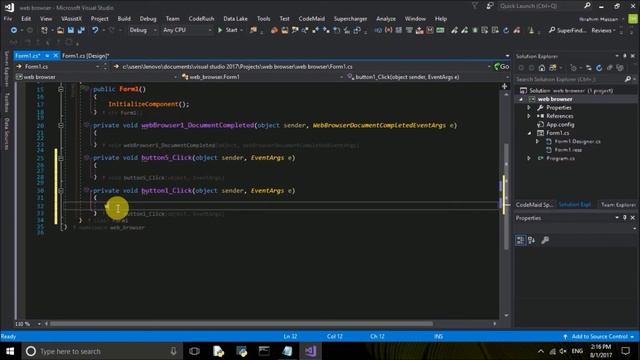Viewport: 640px width, 360px height.
Task: Open the Supercharger menu
Action: click(350, 19)
